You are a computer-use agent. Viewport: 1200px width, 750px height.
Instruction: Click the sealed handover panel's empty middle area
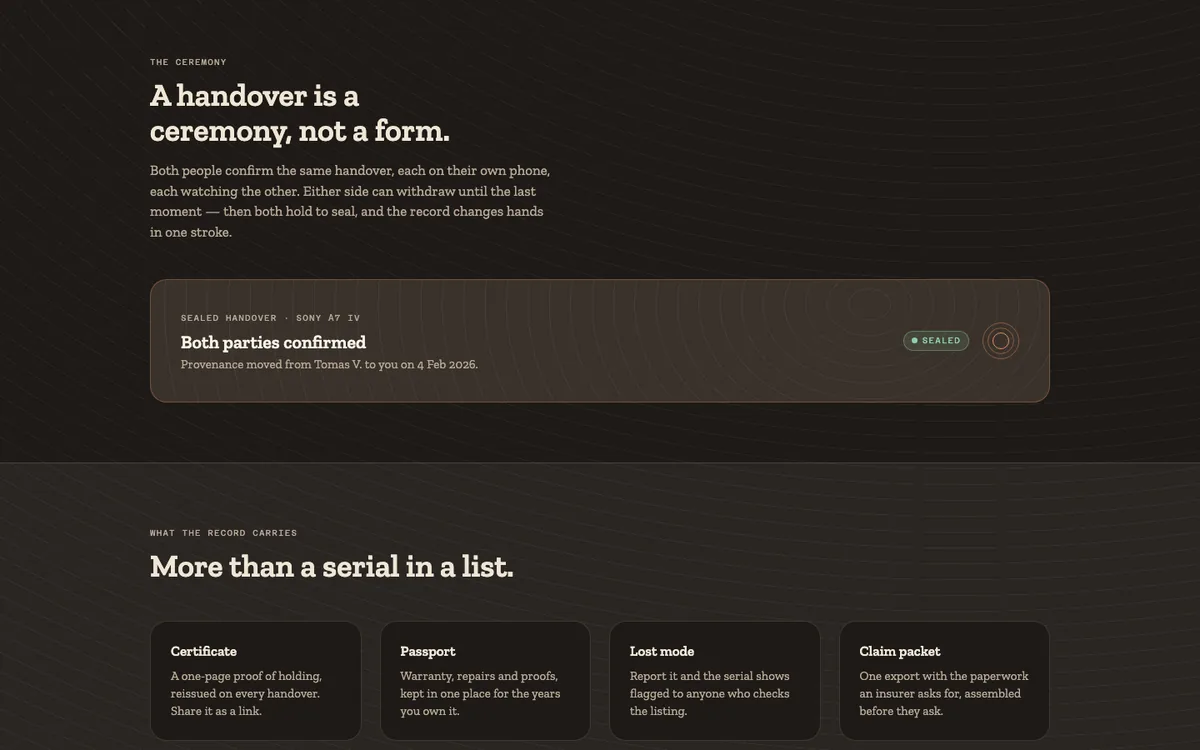coord(690,341)
